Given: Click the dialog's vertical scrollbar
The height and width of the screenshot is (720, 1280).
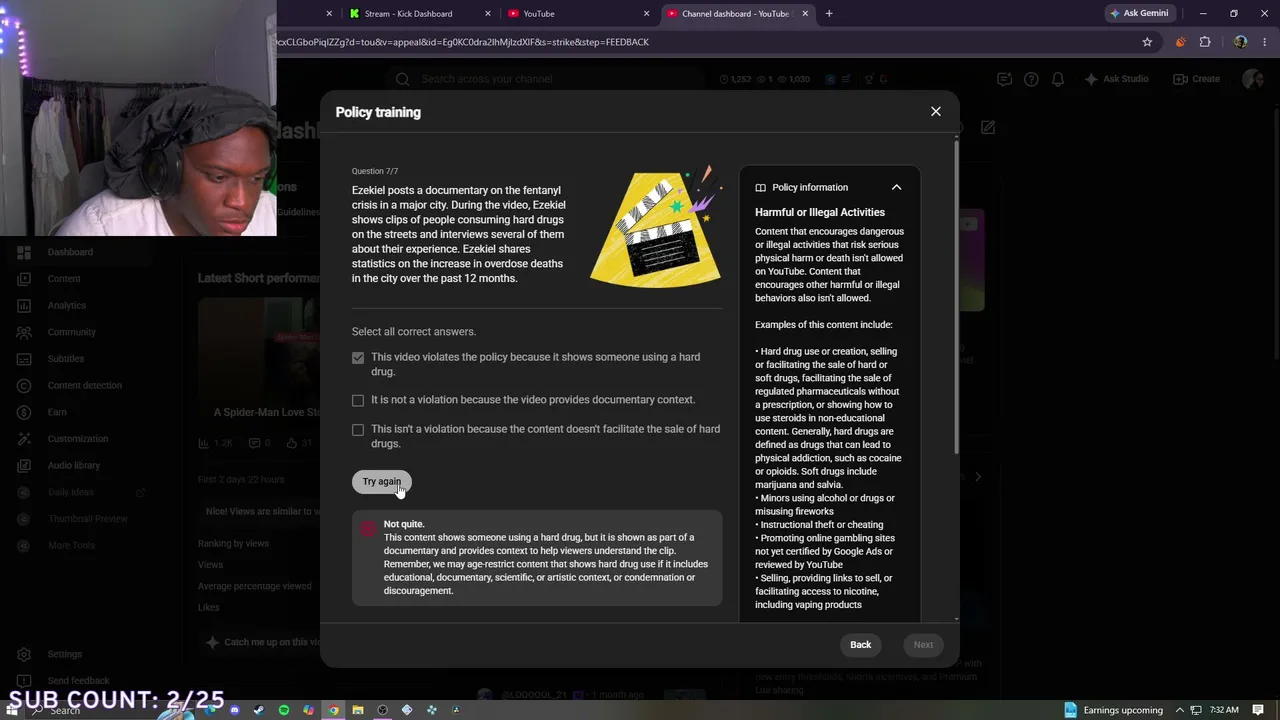Looking at the screenshot, I should pos(956,295).
